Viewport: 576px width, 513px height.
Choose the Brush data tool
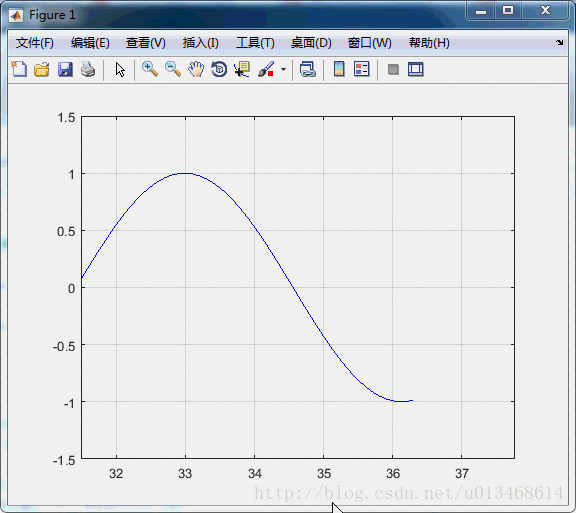(x=266, y=69)
